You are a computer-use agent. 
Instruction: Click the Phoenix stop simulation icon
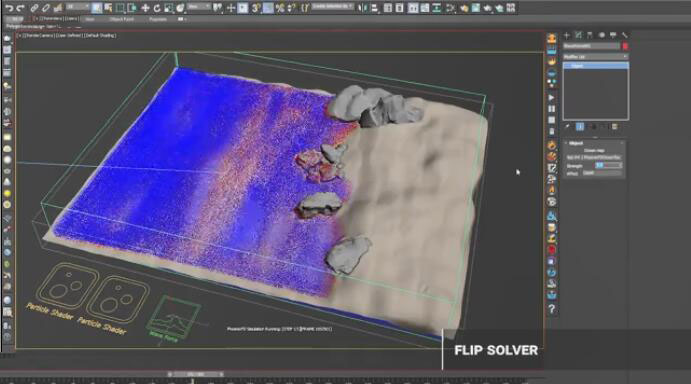click(551, 120)
